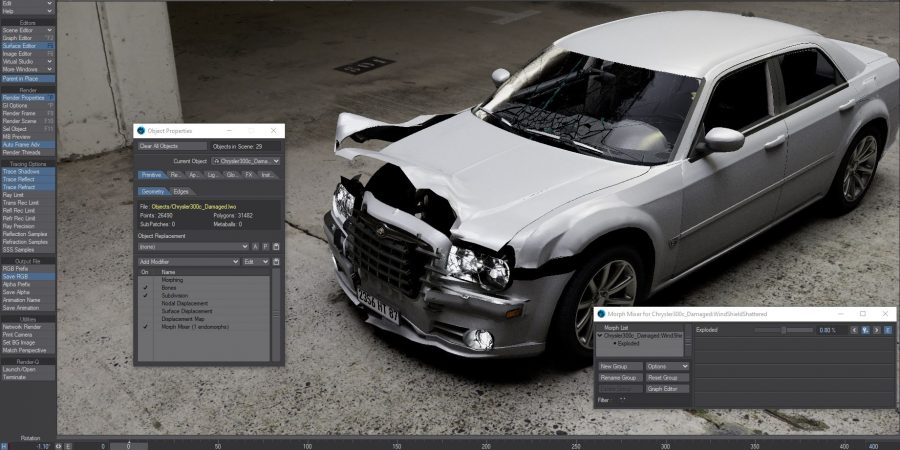Click the E envelope button for Exploded morph

888,330
